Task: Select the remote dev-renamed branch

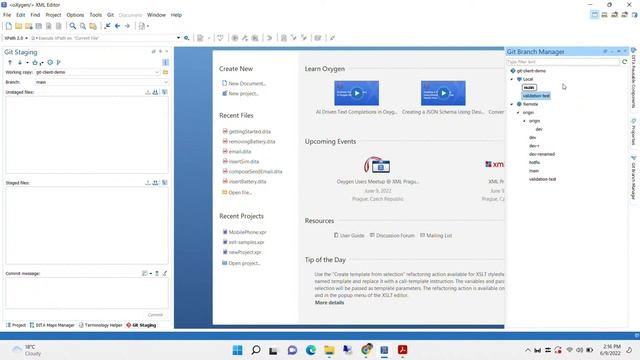Action: [x=542, y=154]
